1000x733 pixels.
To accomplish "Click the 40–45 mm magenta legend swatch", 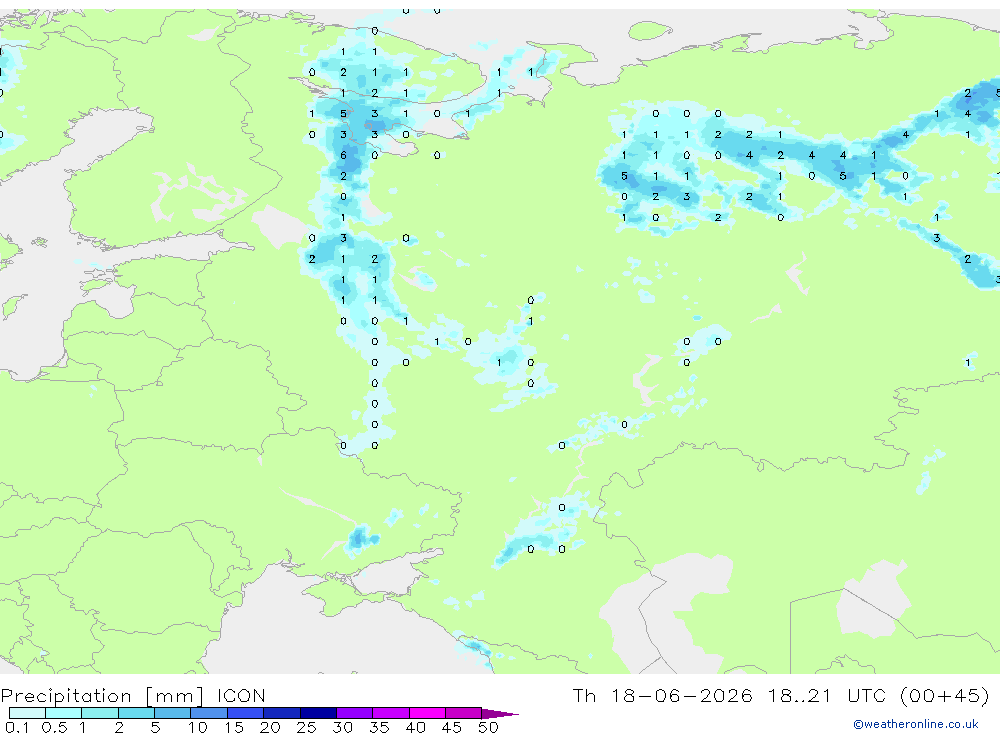I will pos(427,713).
